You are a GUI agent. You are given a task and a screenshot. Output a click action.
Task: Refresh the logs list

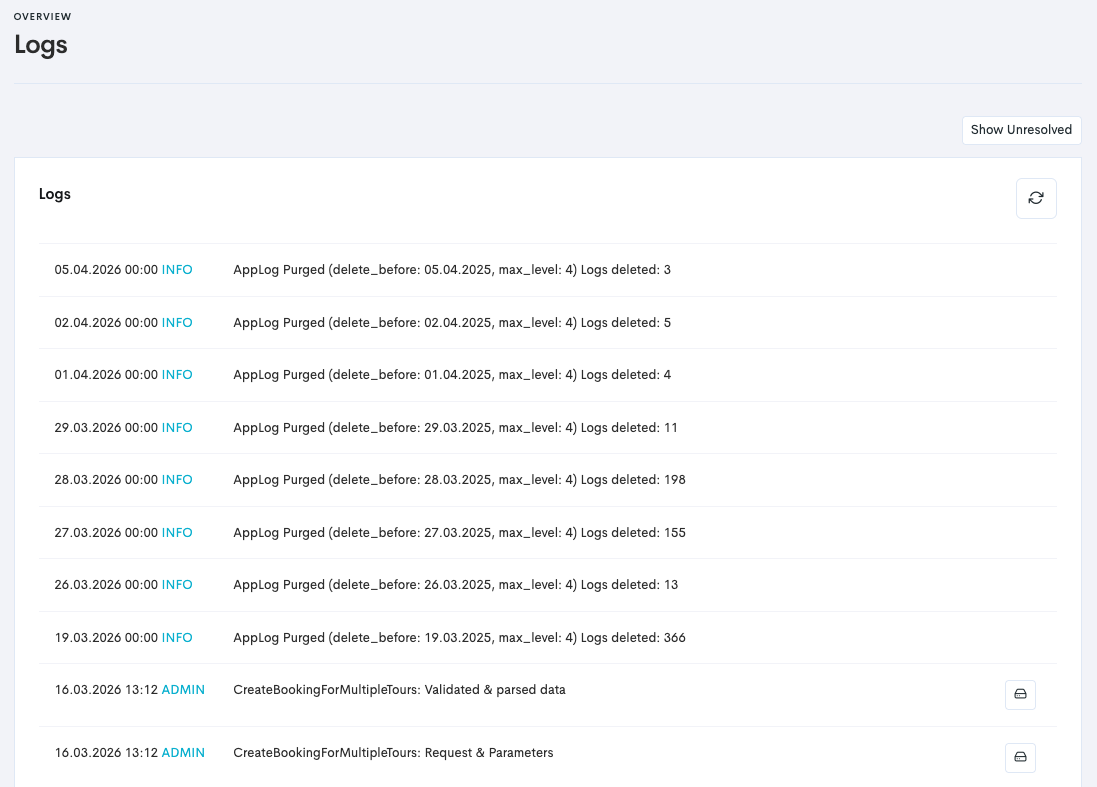point(1036,198)
